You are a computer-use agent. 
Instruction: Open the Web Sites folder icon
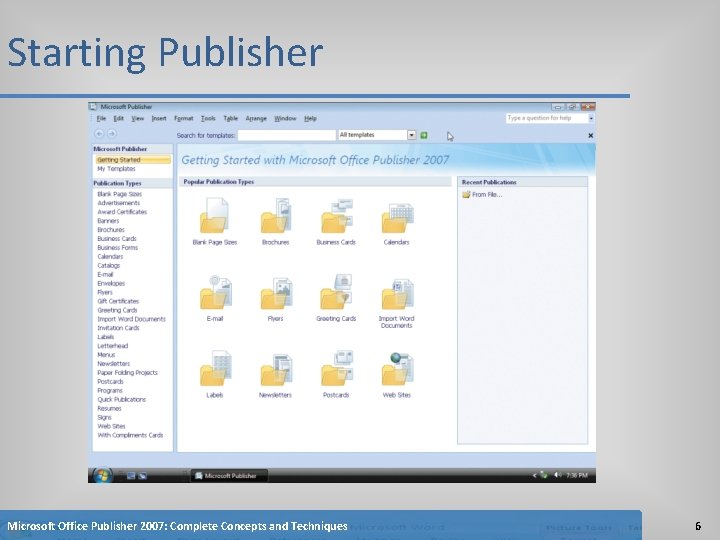397,368
